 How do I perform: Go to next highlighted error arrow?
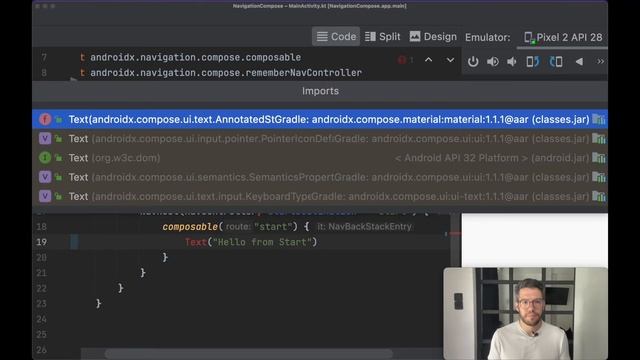tap(450, 60)
